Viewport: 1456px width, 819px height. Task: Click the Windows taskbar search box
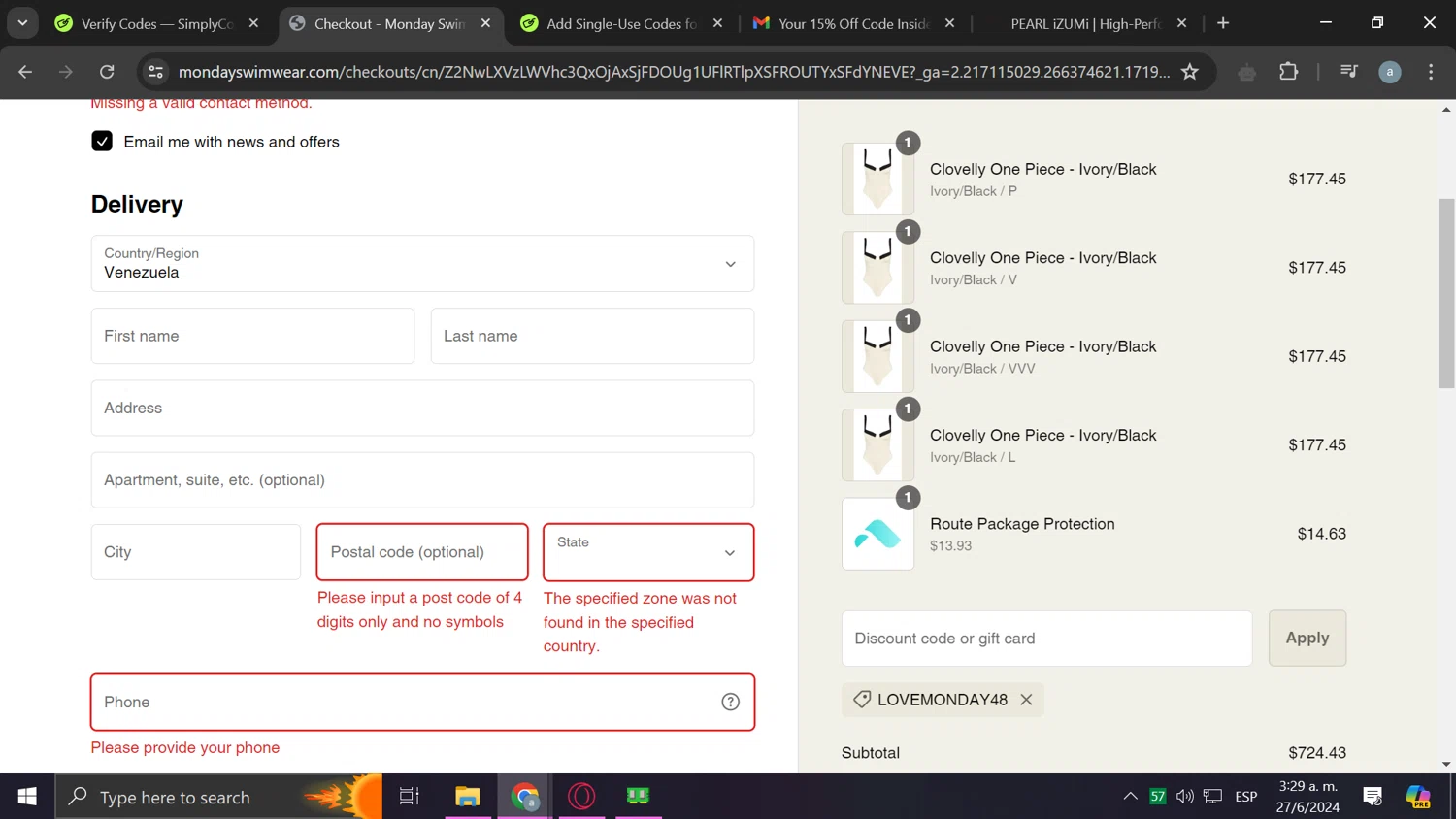click(218, 797)
